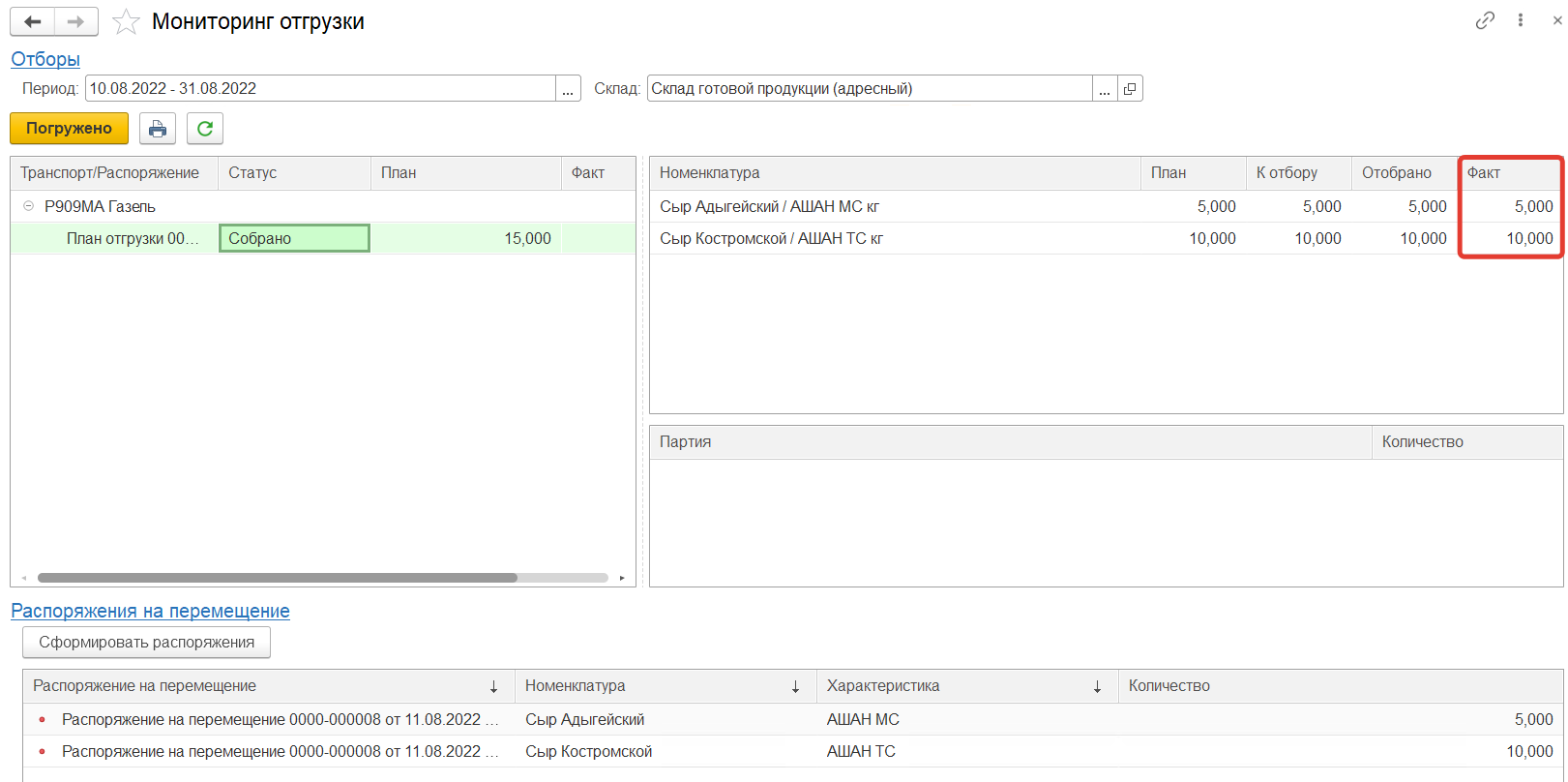Click the Отборы section link
The image size is (1568, 782).
[x=45, y=59]
